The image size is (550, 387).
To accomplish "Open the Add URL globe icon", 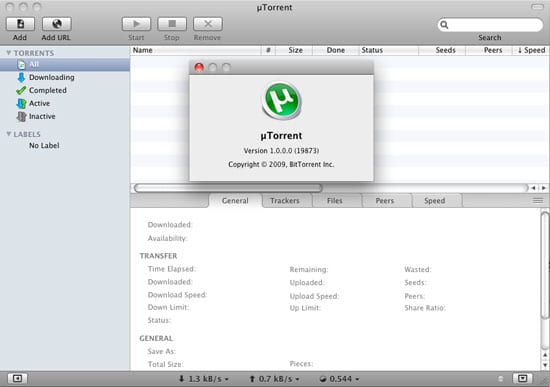I will pos(56,24).
